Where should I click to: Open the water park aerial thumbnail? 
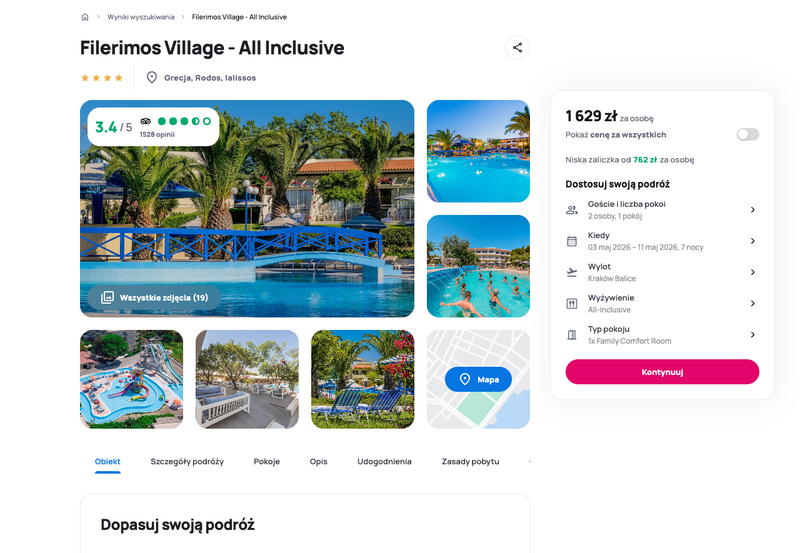132,379
